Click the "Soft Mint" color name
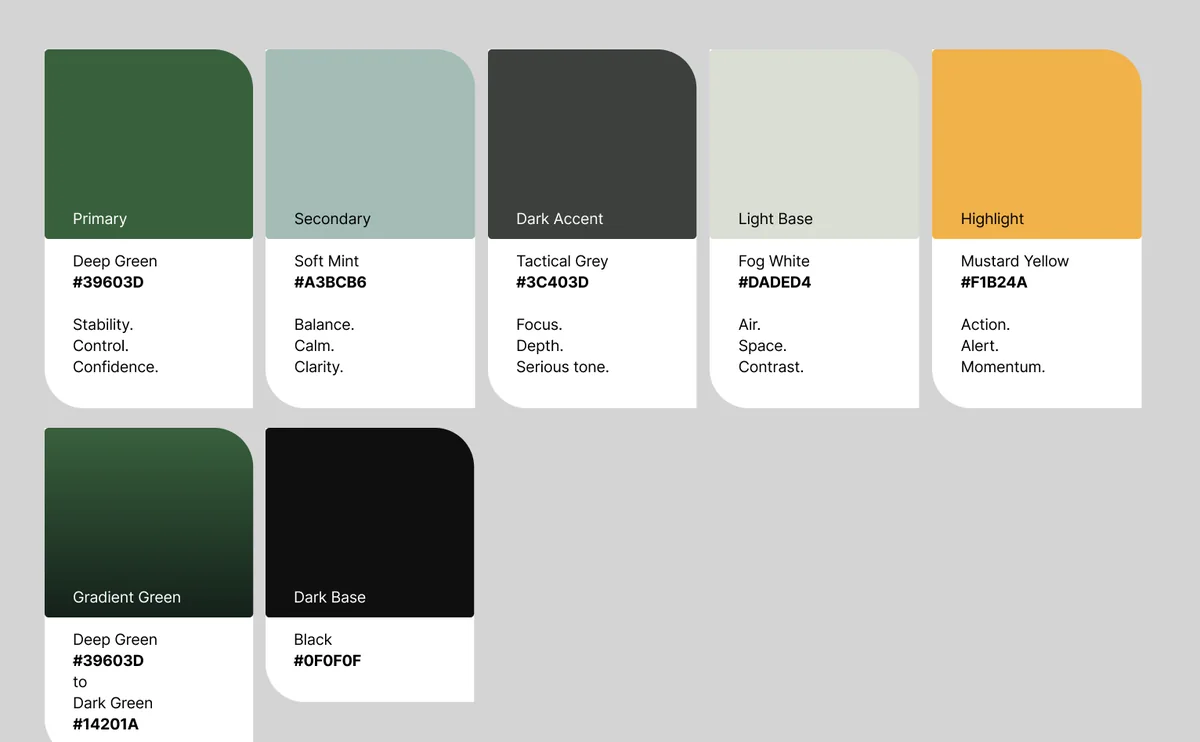 (326, 261)
